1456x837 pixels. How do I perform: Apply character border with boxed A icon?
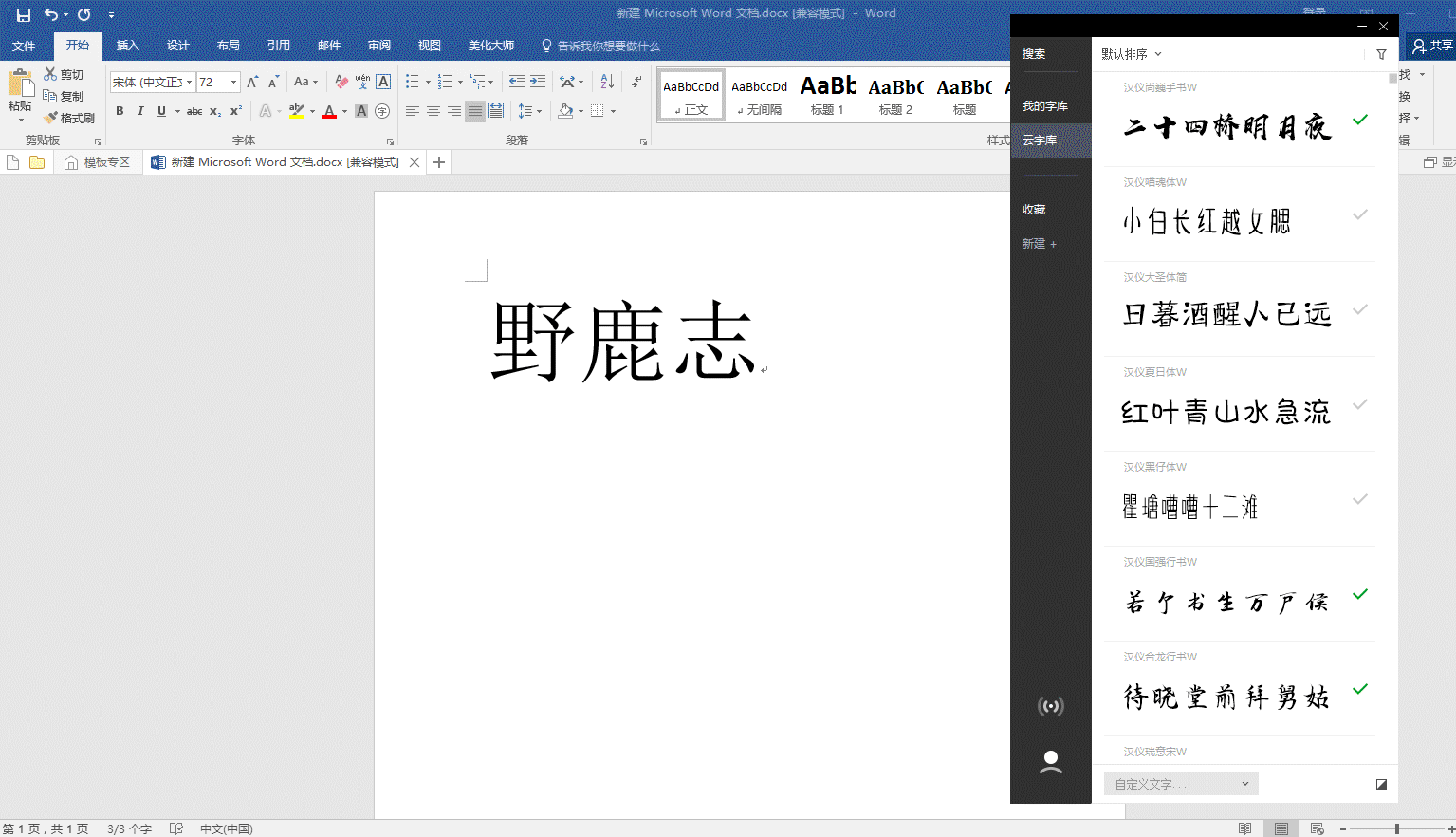[383, 82]
